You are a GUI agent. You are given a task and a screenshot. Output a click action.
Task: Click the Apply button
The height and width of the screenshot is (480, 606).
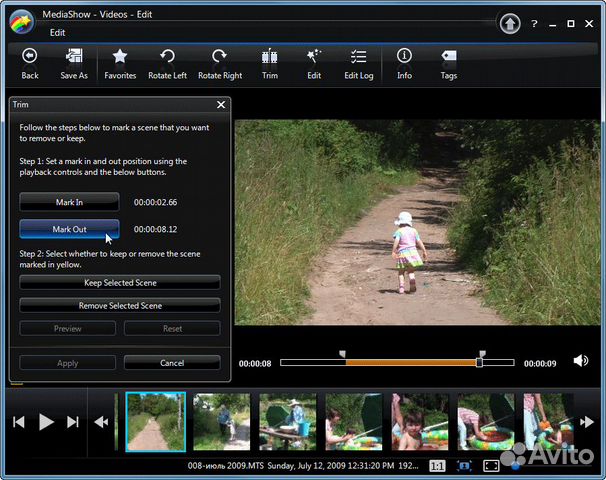68,363
